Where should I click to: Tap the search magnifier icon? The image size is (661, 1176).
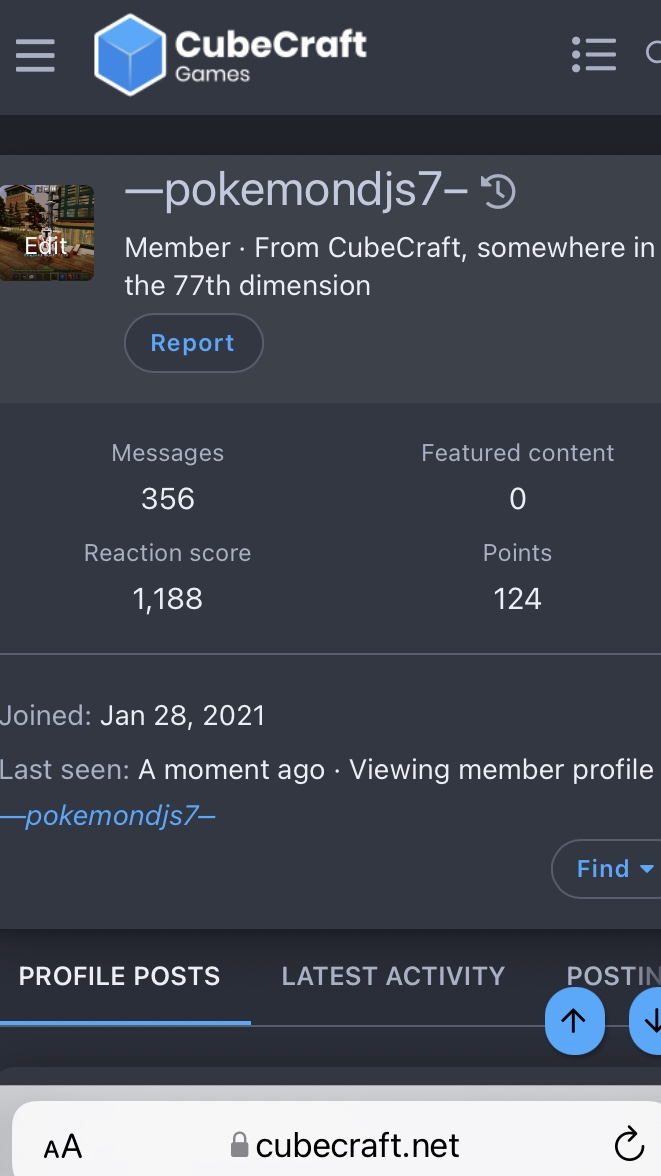653,54
